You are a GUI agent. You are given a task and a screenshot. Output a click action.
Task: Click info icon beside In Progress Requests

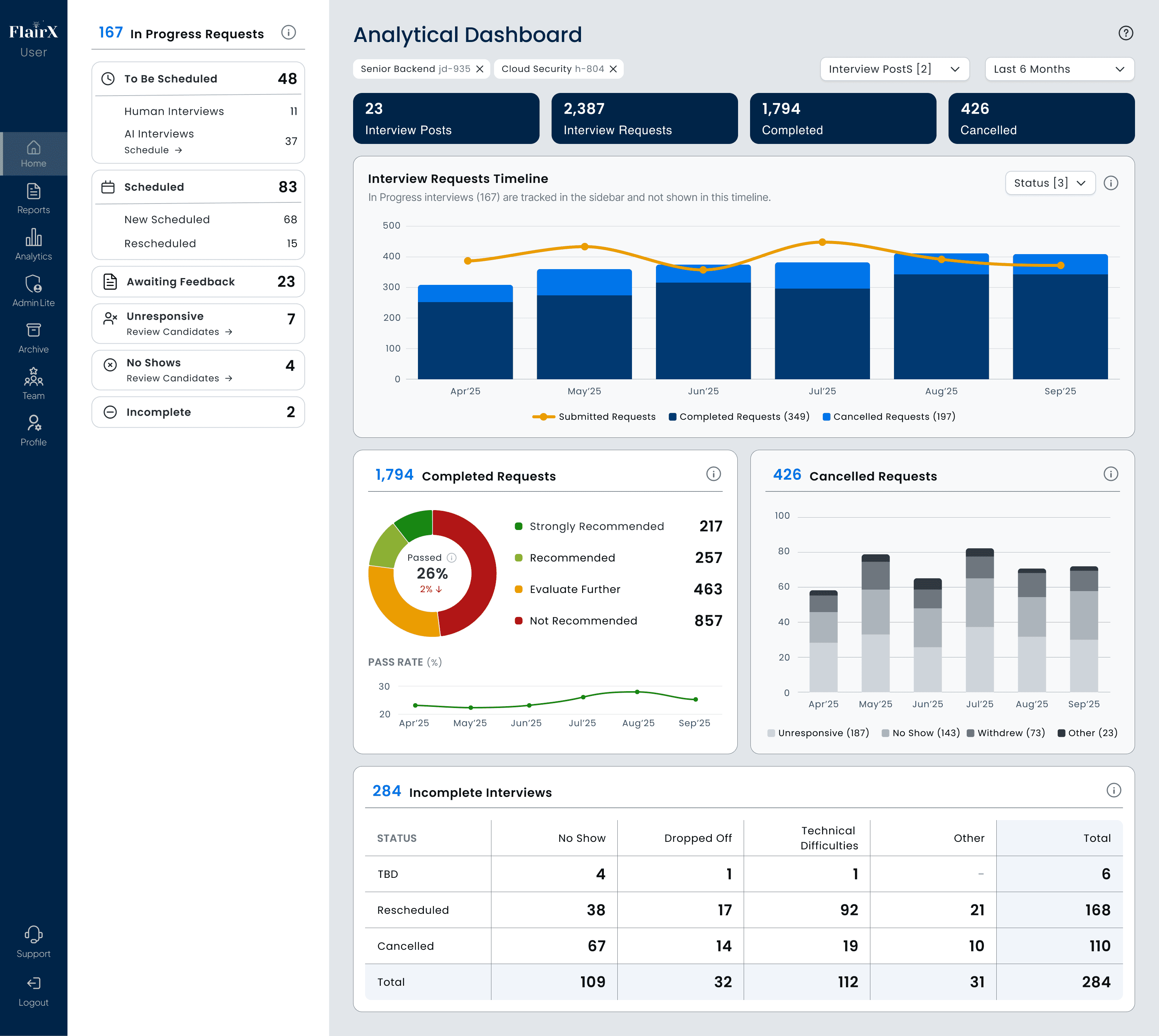[x=289, y=33]
